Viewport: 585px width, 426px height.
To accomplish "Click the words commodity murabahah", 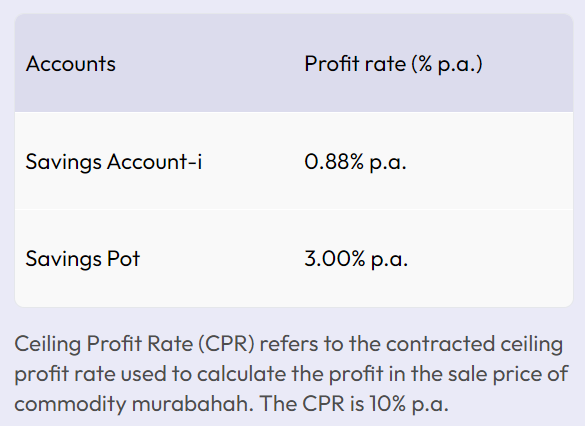I will point(134,404).
